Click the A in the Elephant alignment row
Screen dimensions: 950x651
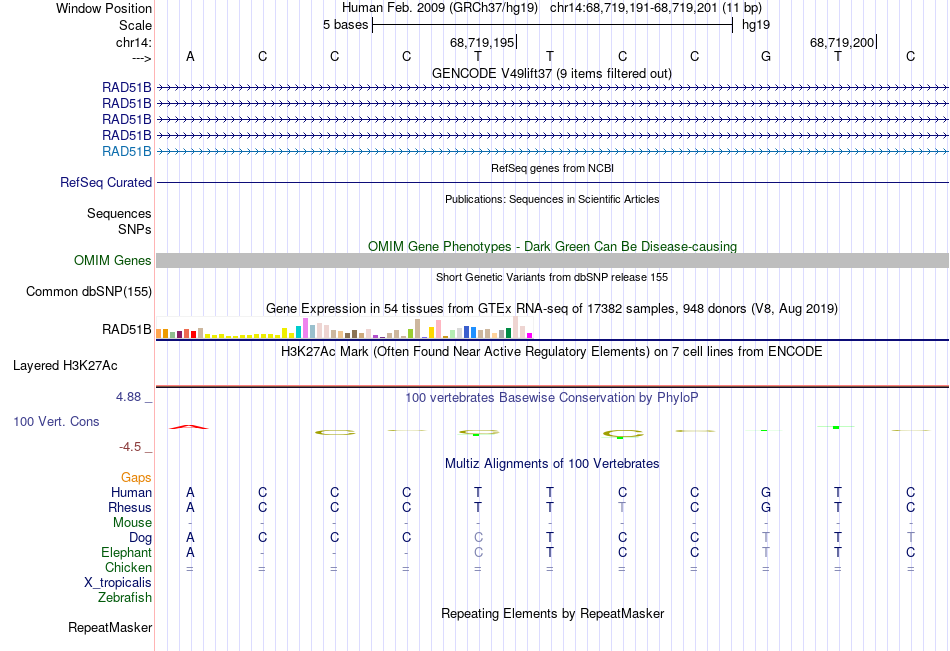click(x=190, y=552)
